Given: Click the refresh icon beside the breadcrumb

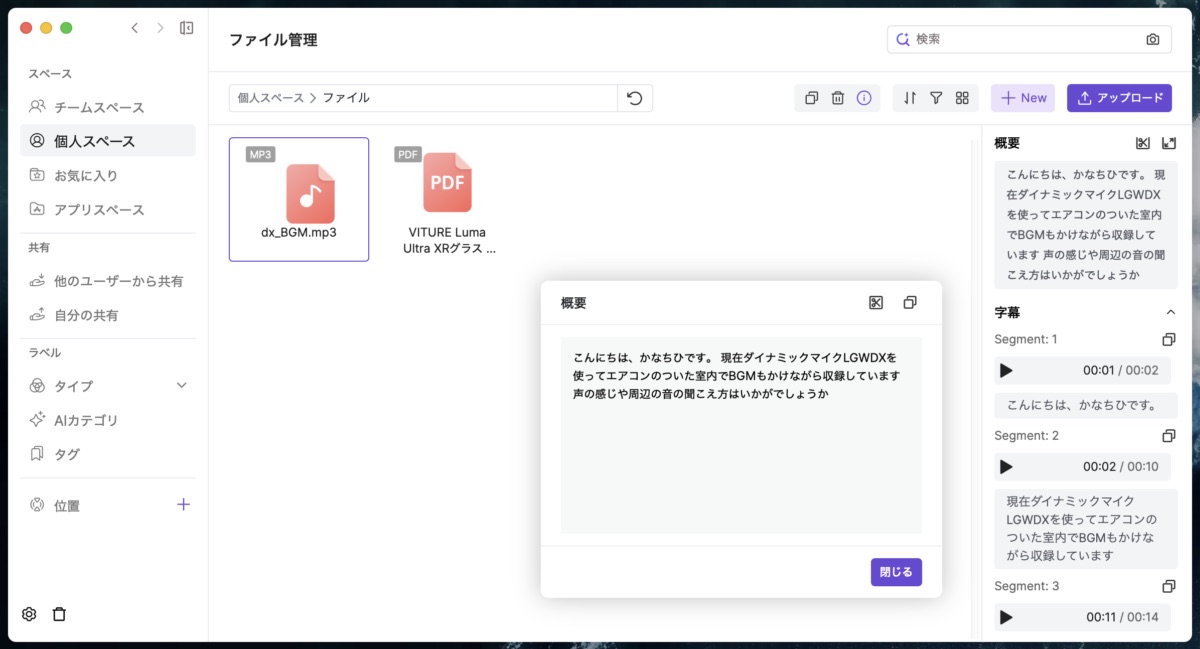Looking at the screenshot, I should click(637, 98).
